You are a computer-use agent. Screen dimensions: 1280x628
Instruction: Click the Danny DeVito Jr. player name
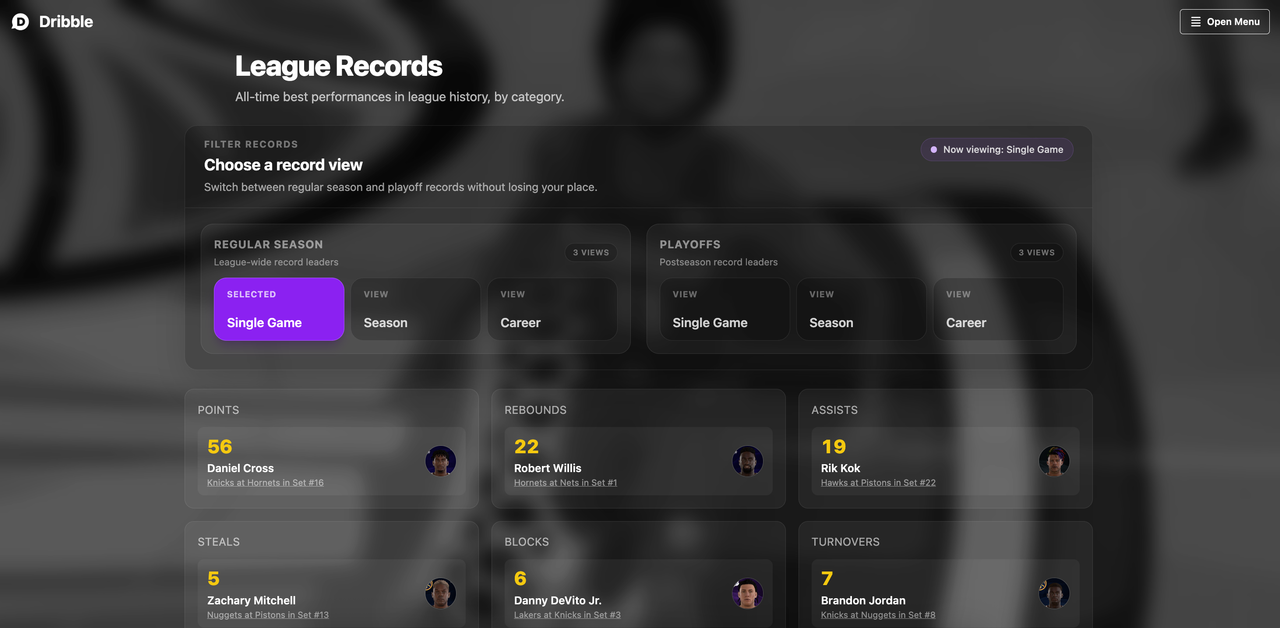coord(558,600)
